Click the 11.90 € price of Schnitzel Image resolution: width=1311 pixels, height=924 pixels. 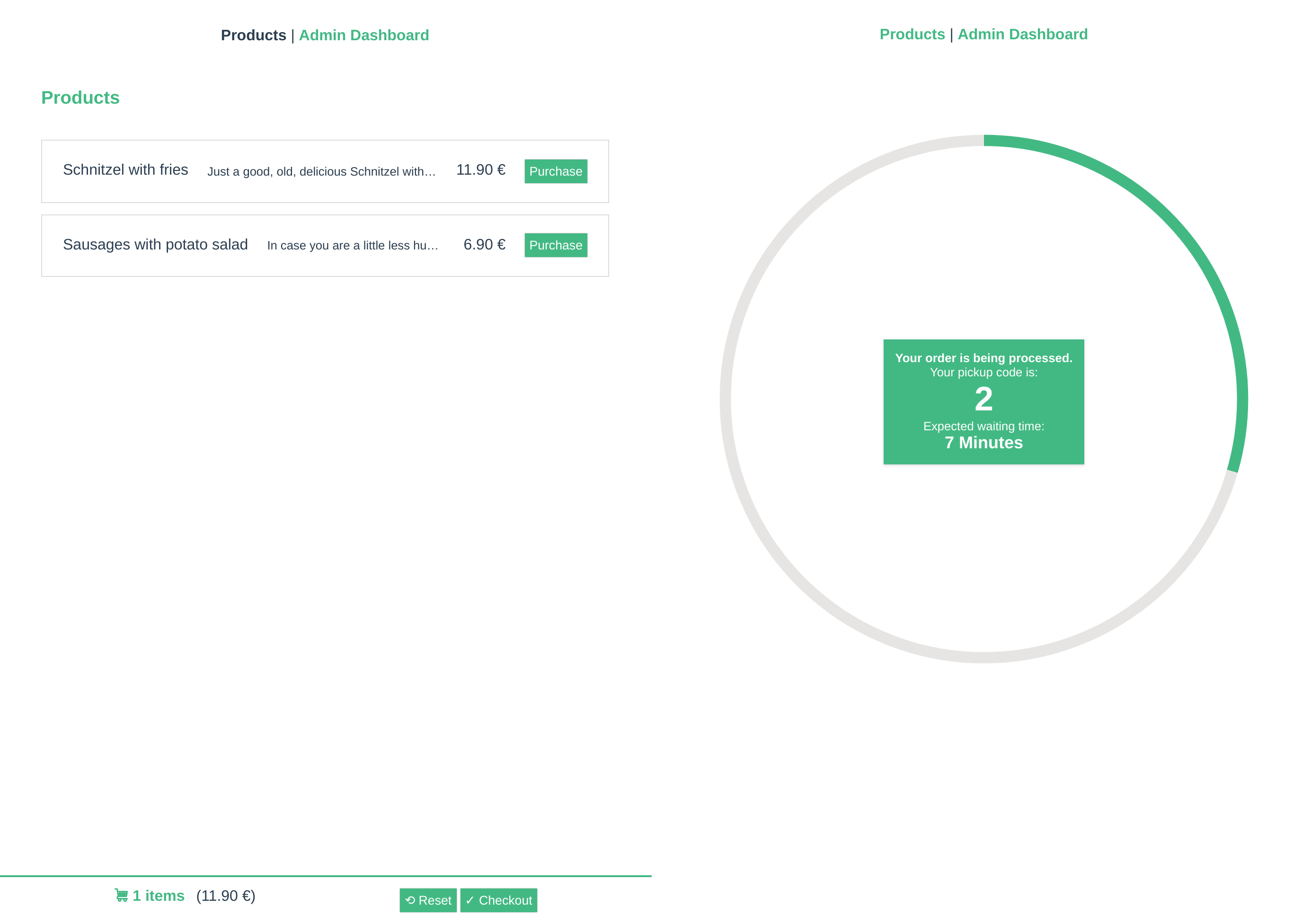(481, 169)
